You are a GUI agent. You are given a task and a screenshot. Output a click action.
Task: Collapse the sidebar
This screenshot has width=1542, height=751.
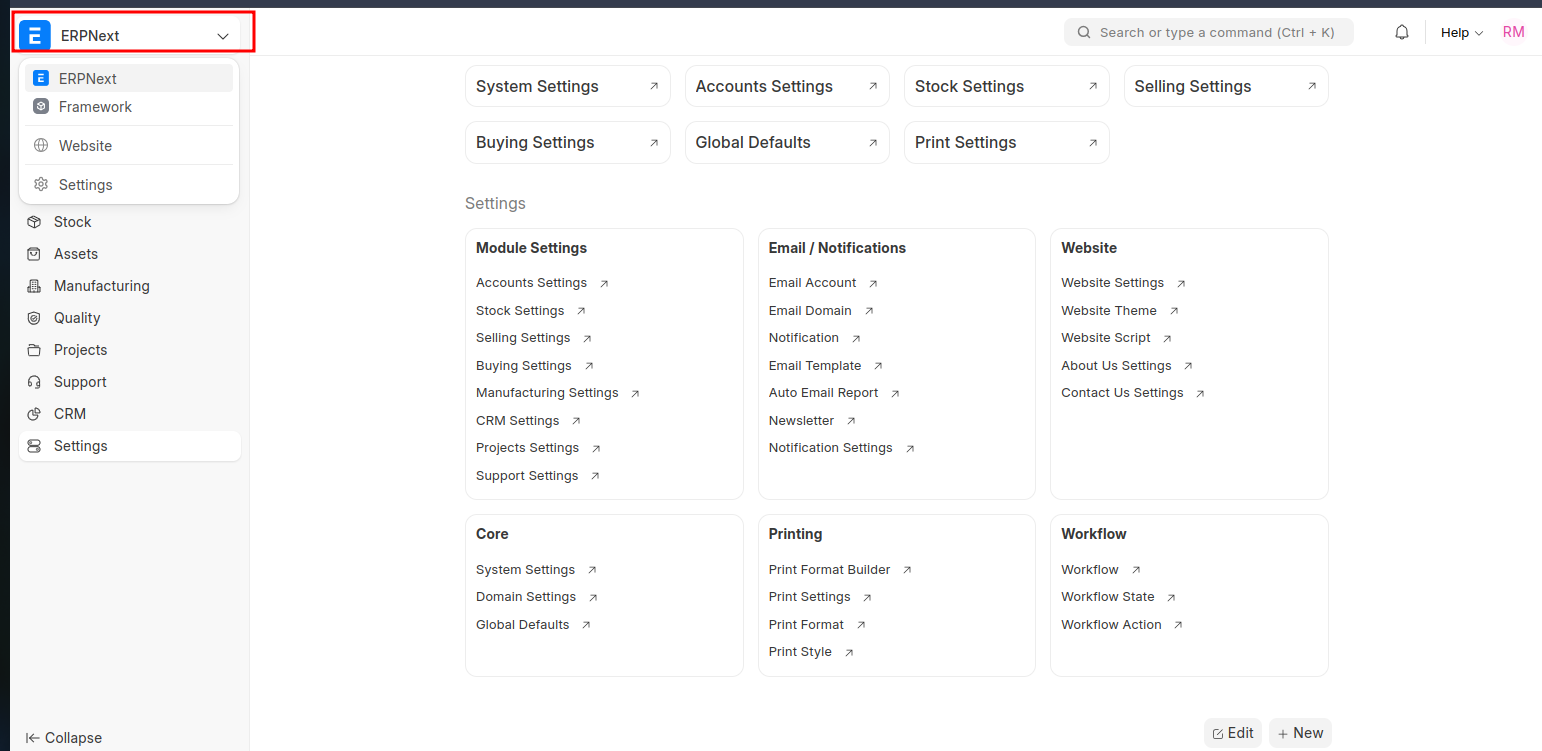click(x=64, y=738)
